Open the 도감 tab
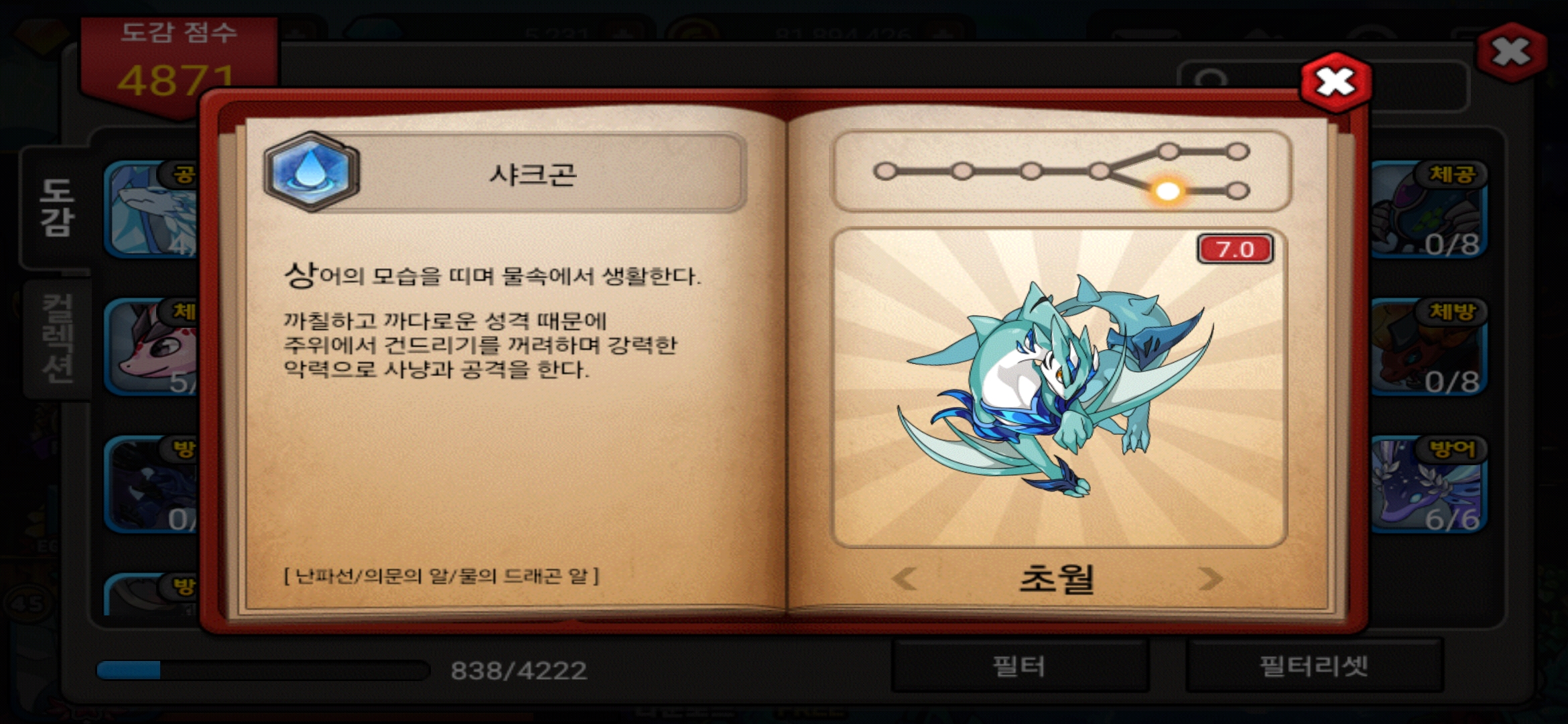Screen dimensions: 1568x724 [x=56, y=208]
